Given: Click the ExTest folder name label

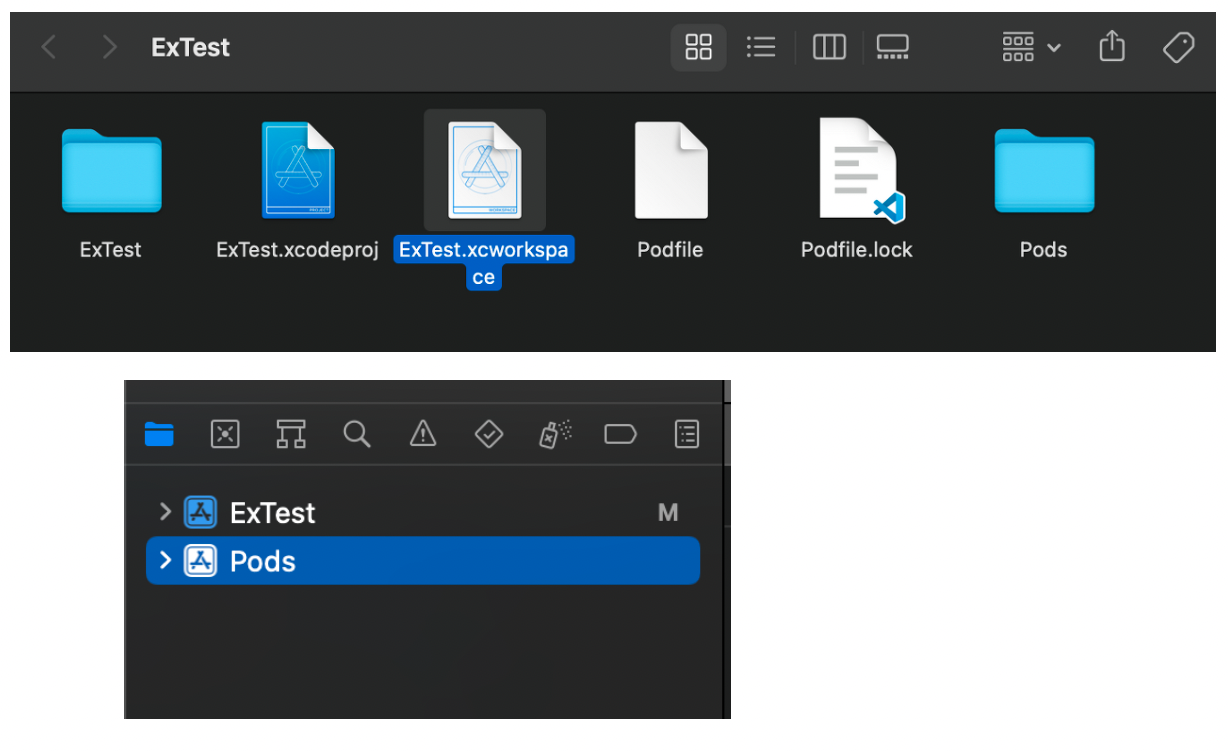Looking at the screenshot, I should click(x=110, y=250).
